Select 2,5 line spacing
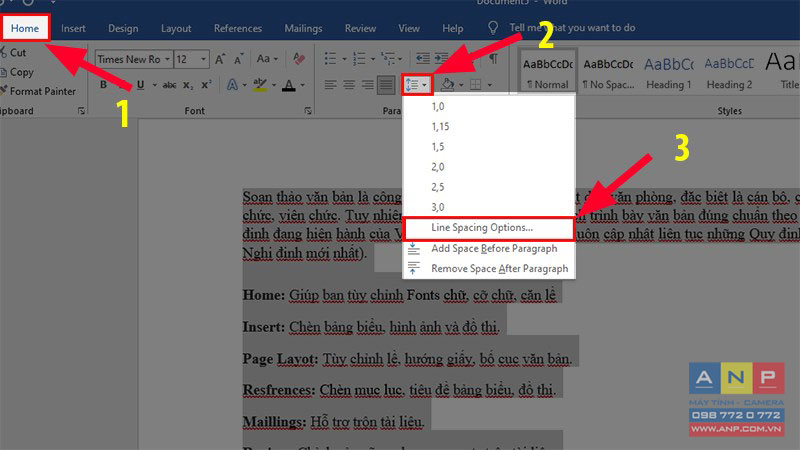The height and width of the screenshot is (450, 800). 489,187
